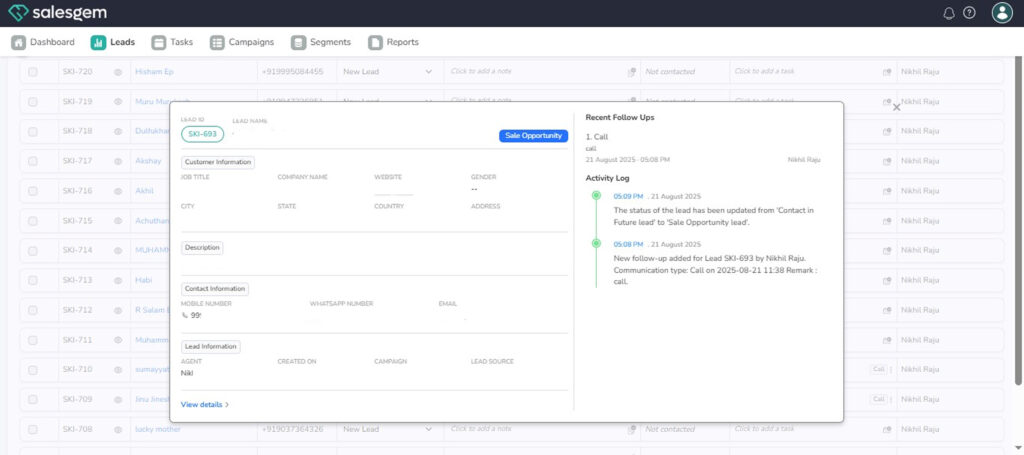Viewport: 1024px width, 455px height.
Task: Open the user profile avatar menu
Action: (x=1002, y=13)
